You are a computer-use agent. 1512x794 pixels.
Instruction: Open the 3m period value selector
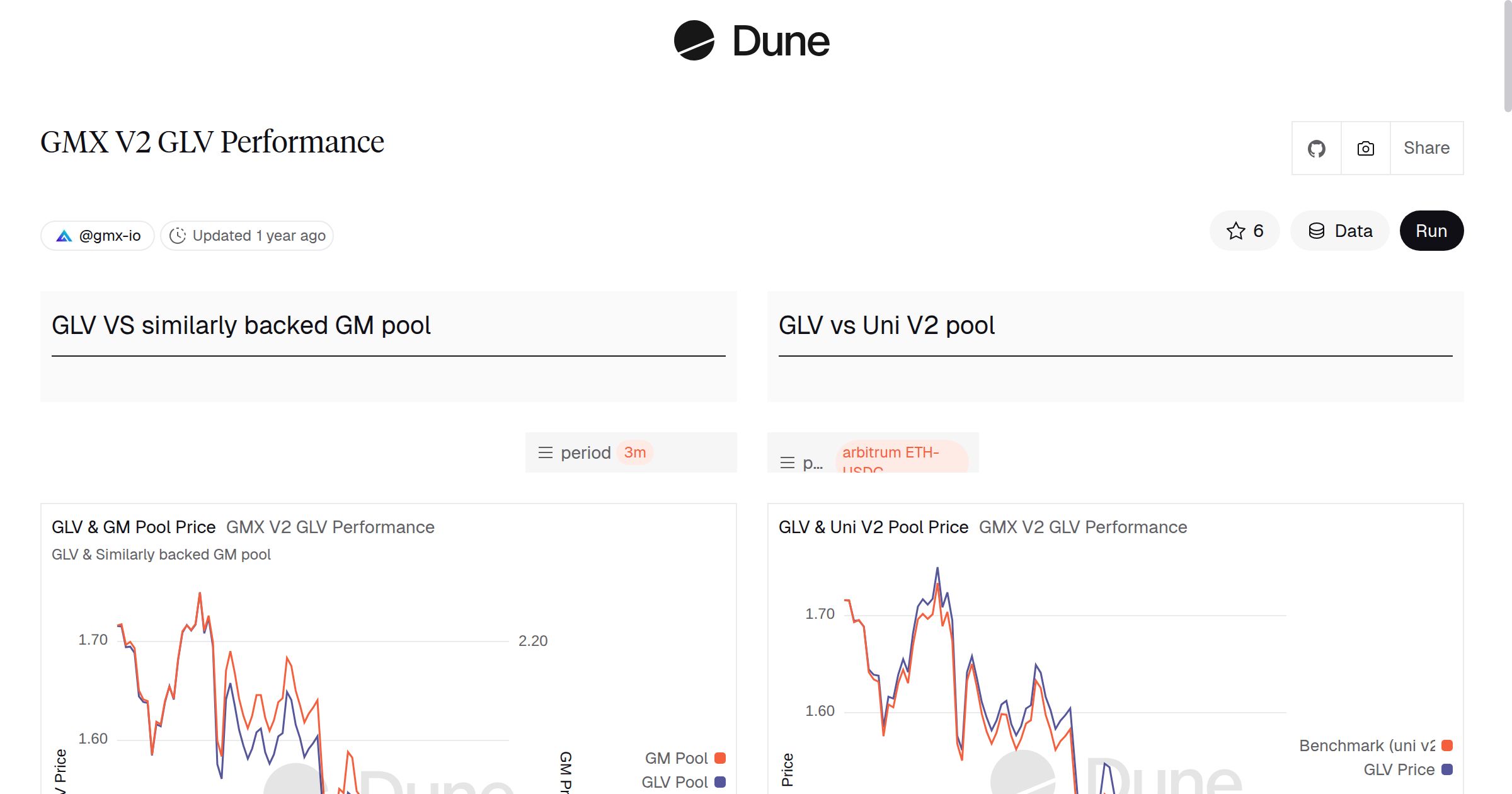coord(635,452)
